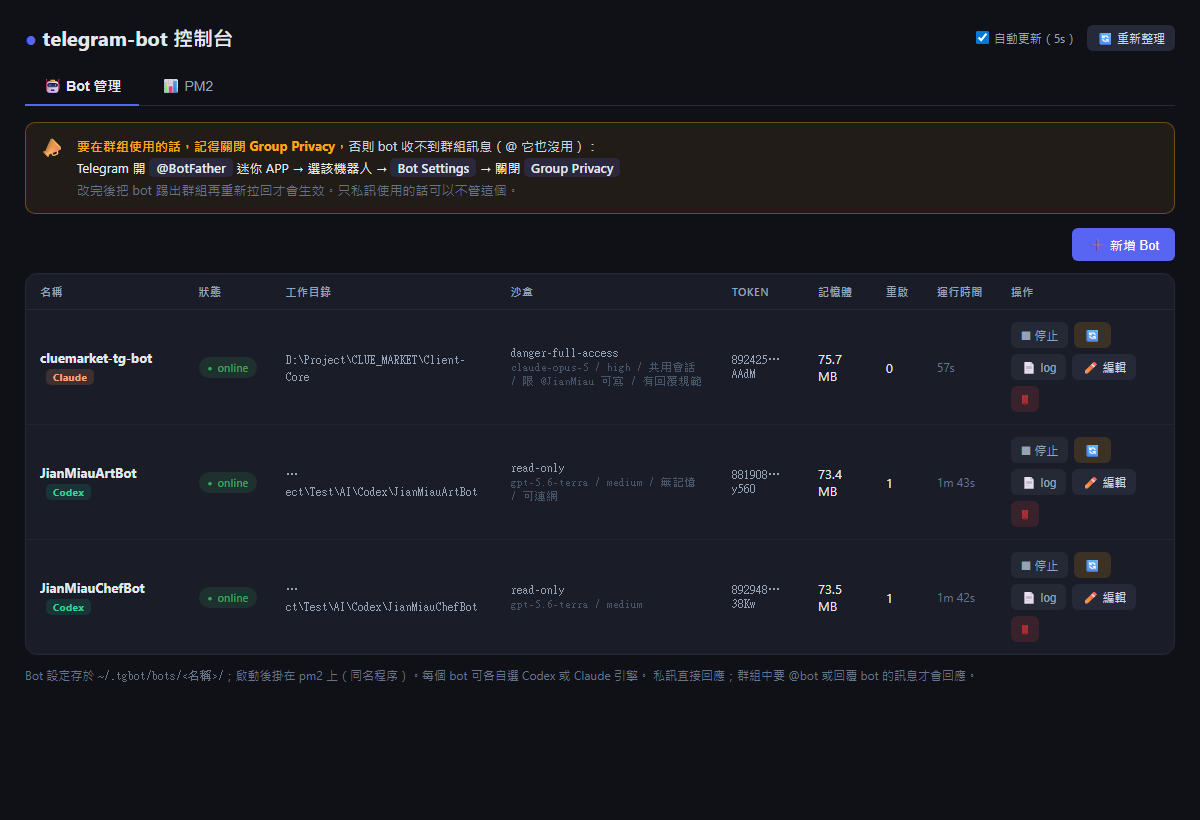Click the 57s uptime value
Screen dimensions: 1200x820
(946, 368)
